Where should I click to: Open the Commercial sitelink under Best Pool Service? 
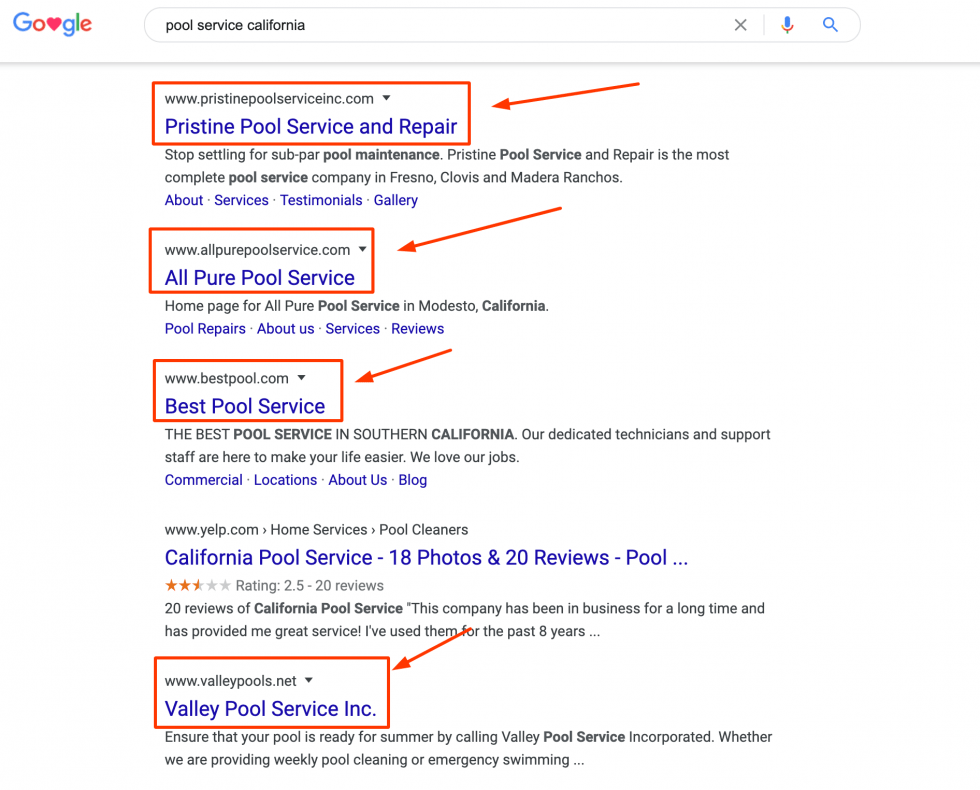pyautogui.click(x=203, y=480)
